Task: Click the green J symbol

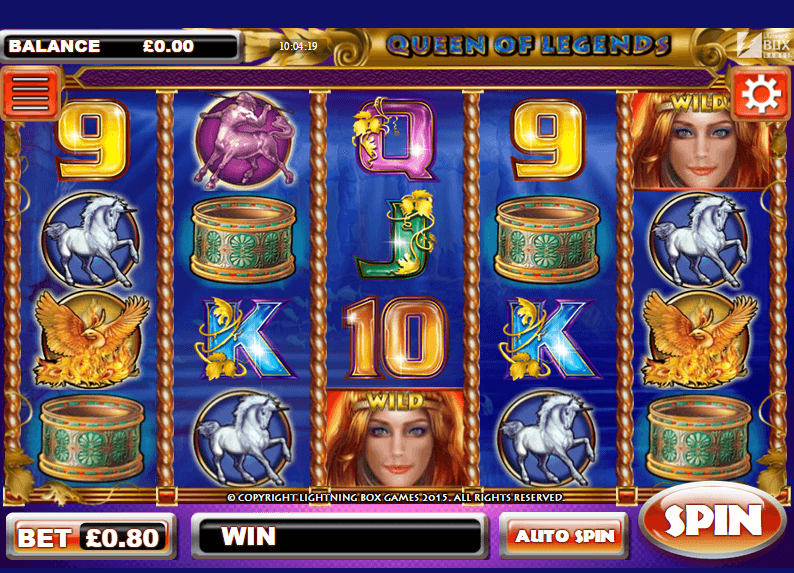Action: [396, 236]
